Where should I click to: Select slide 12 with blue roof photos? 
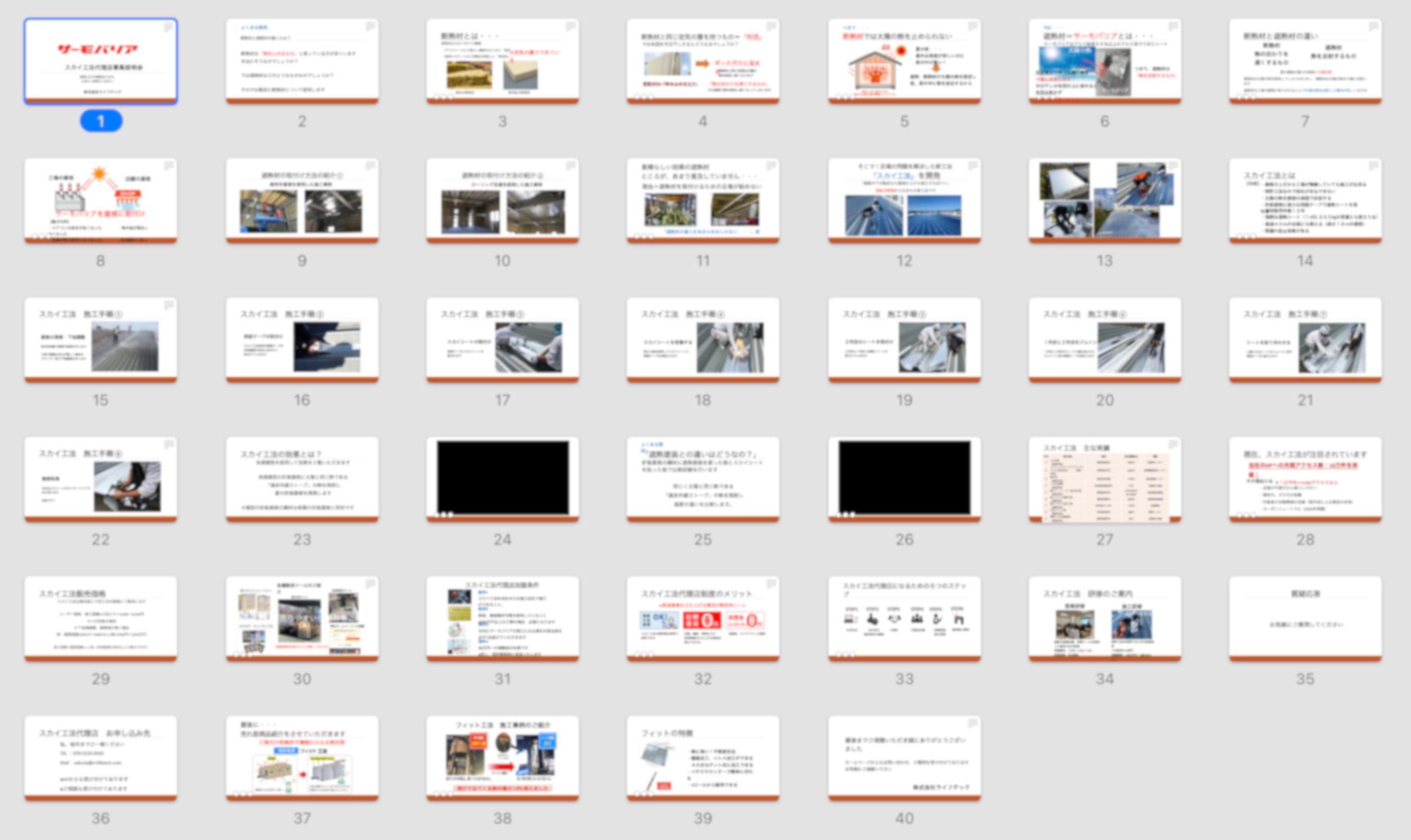[x=904, y=199]
